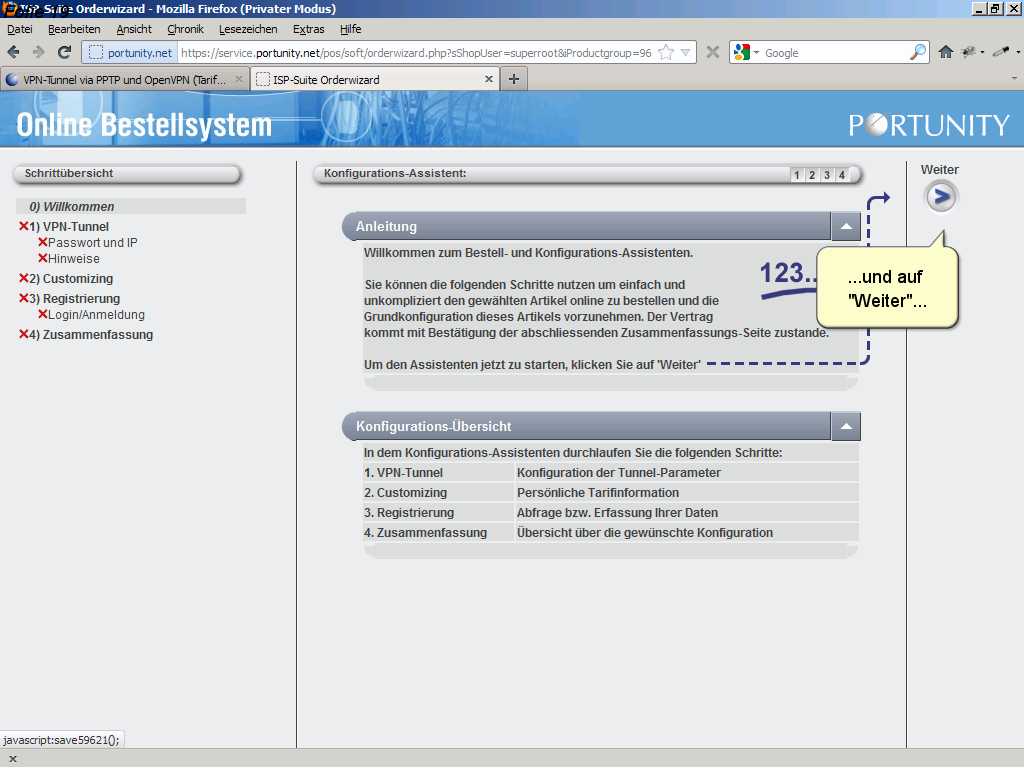Bookmark this page with the star icon
This screenshot has width=1024, height=768.
[x=666, y=52]
